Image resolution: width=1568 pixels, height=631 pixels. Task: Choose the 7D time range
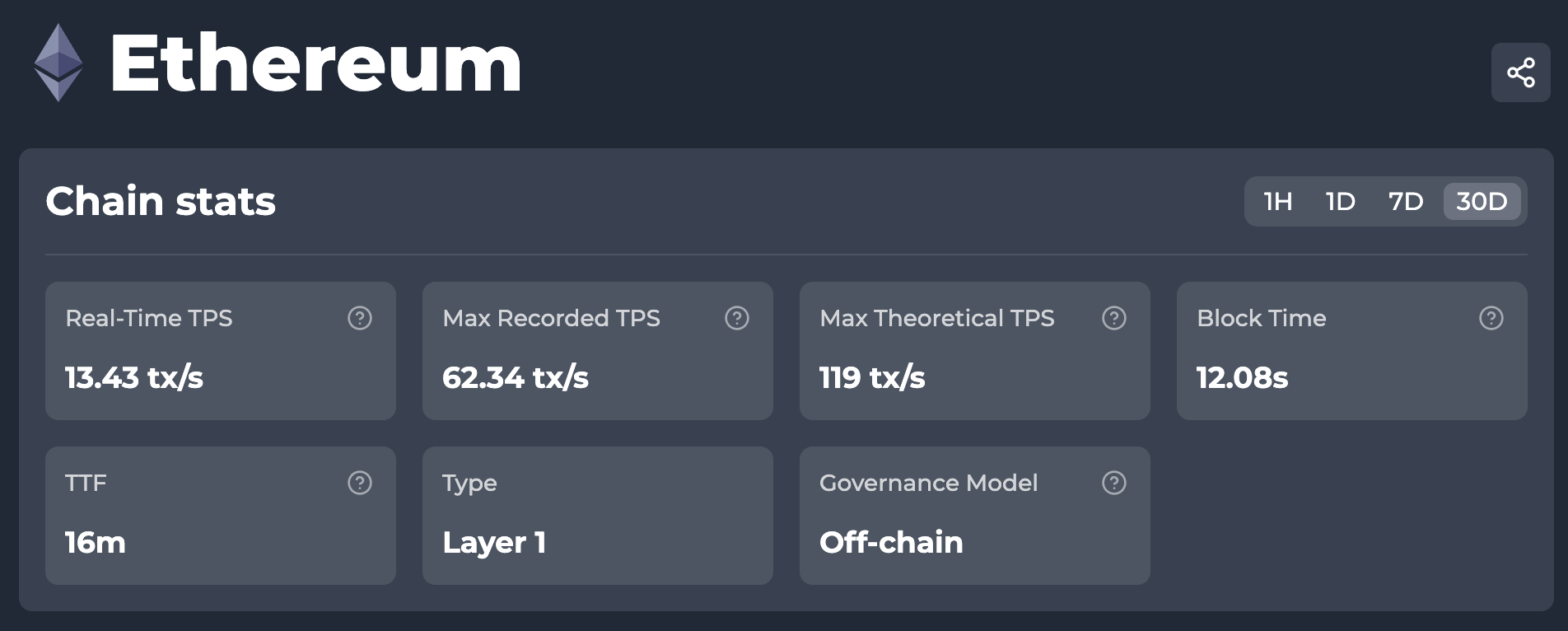pyautogui.click(x=1406, y=201)
